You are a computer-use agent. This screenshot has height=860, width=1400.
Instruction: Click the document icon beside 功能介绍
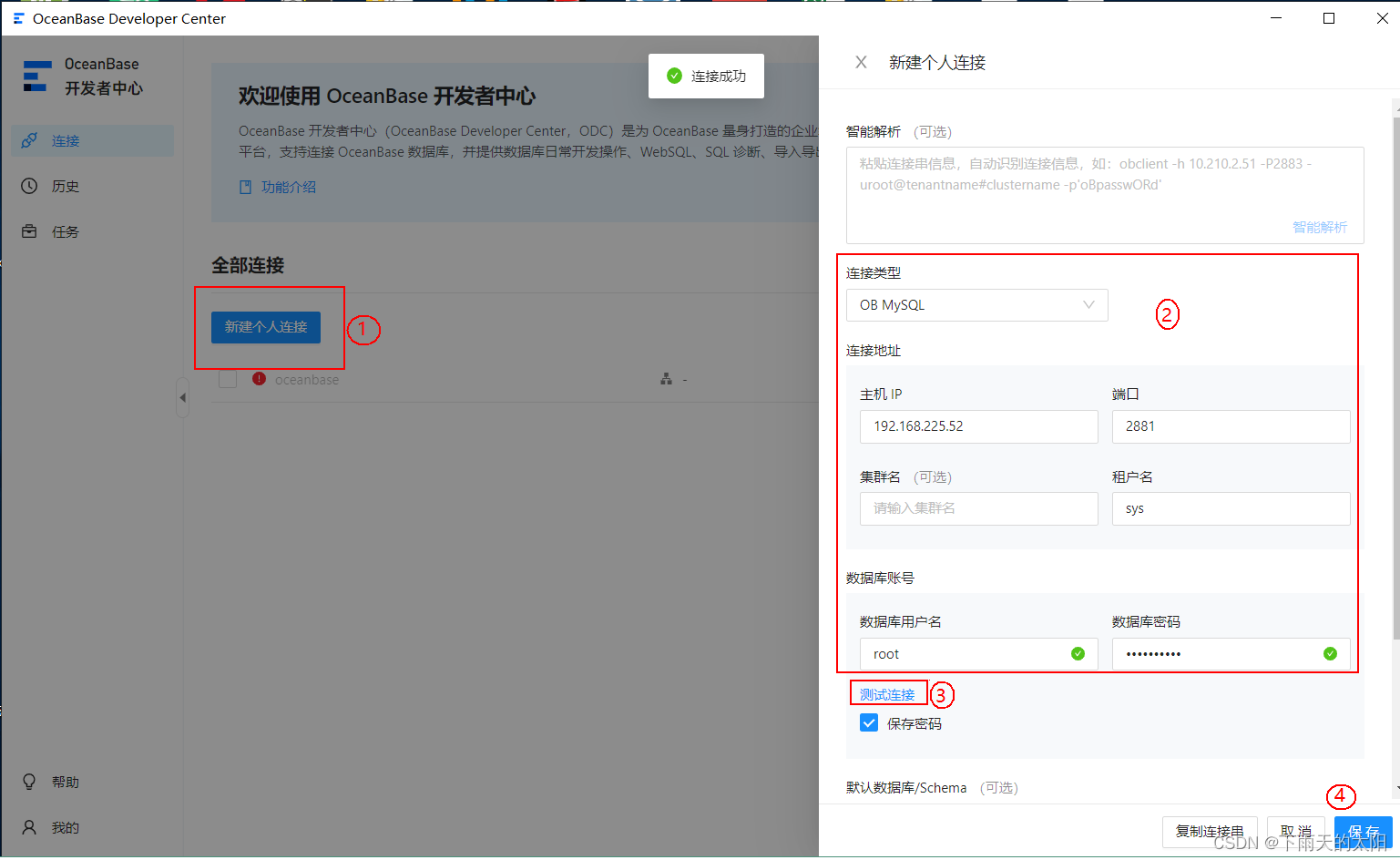click(x=245, y=187)
